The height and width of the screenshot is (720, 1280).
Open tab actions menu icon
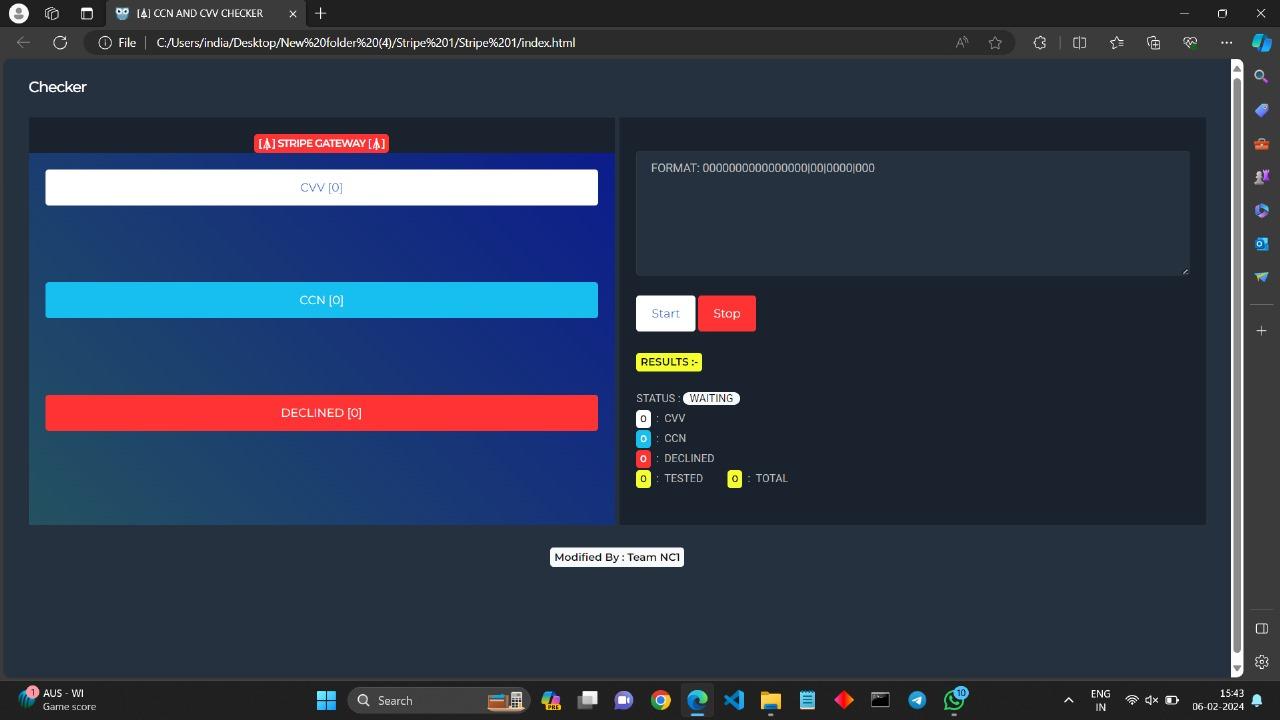(x=86, y=13)
